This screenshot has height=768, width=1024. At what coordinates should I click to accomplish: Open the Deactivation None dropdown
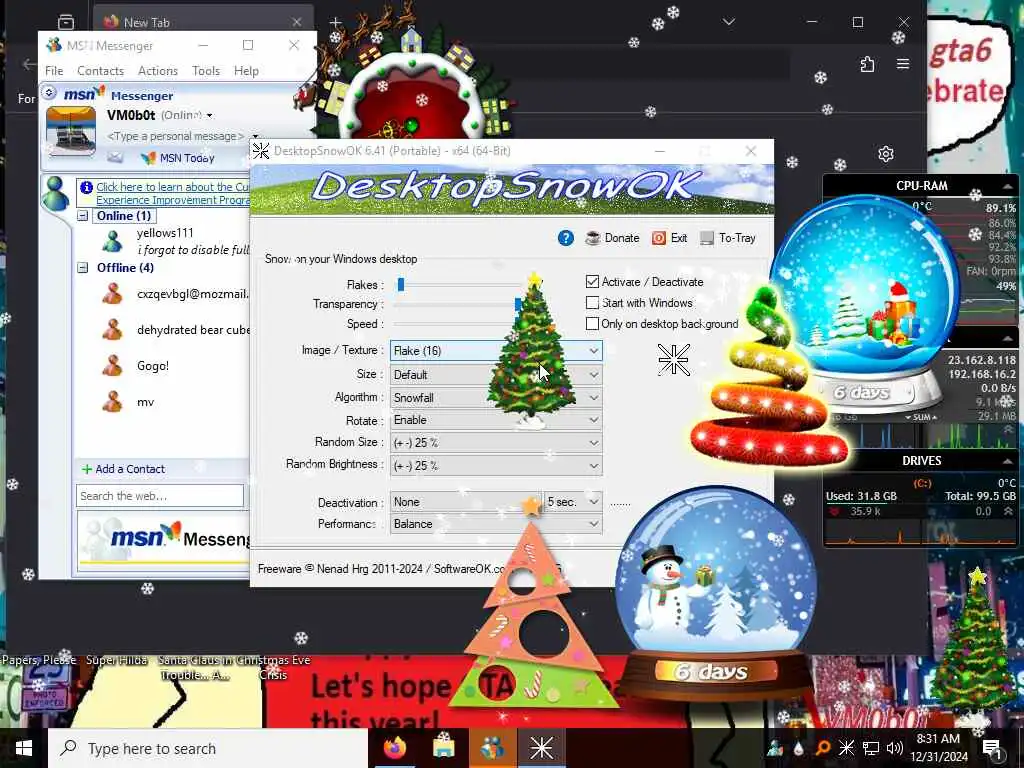[466, 502]
